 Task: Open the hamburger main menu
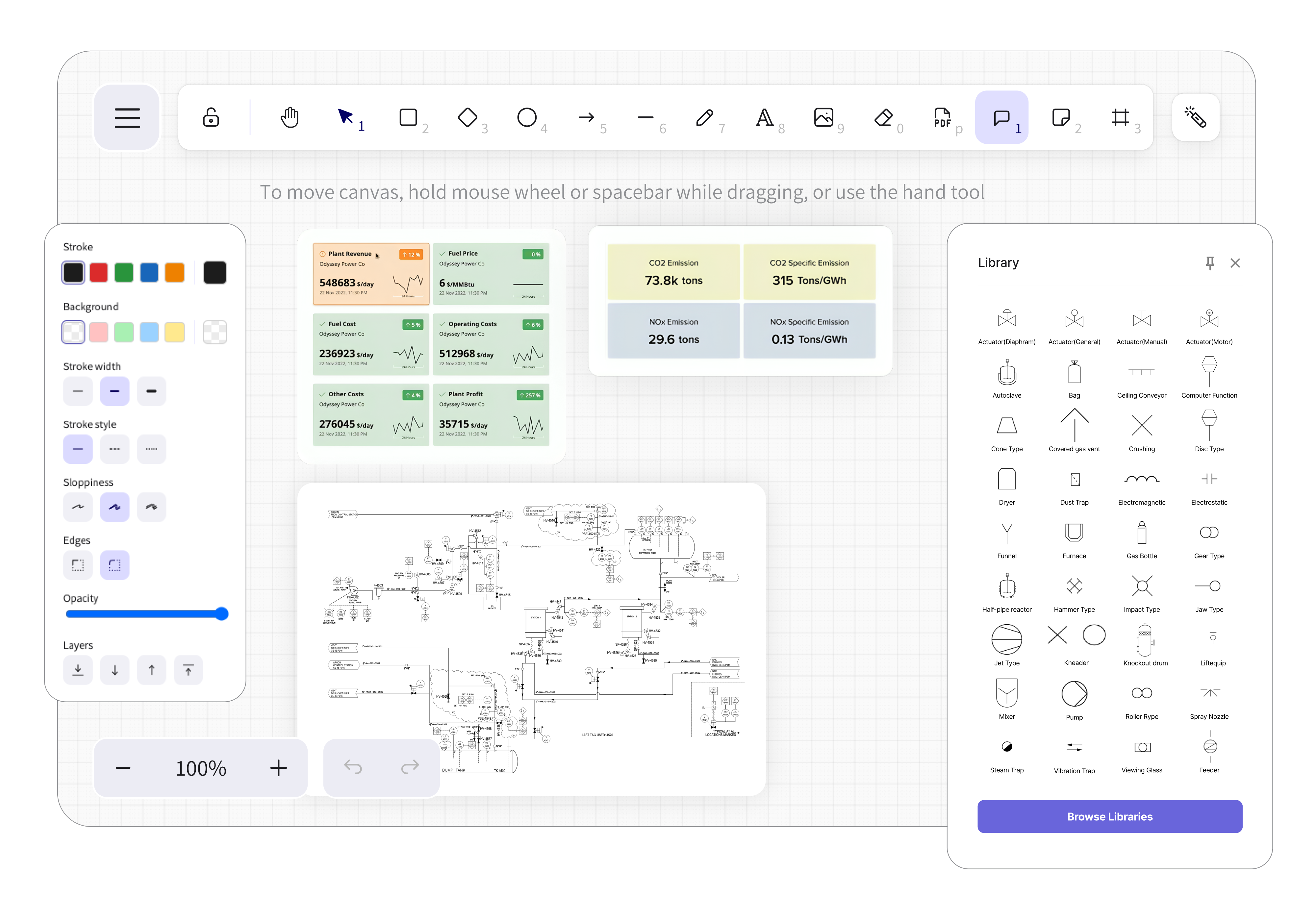point(127,117)
